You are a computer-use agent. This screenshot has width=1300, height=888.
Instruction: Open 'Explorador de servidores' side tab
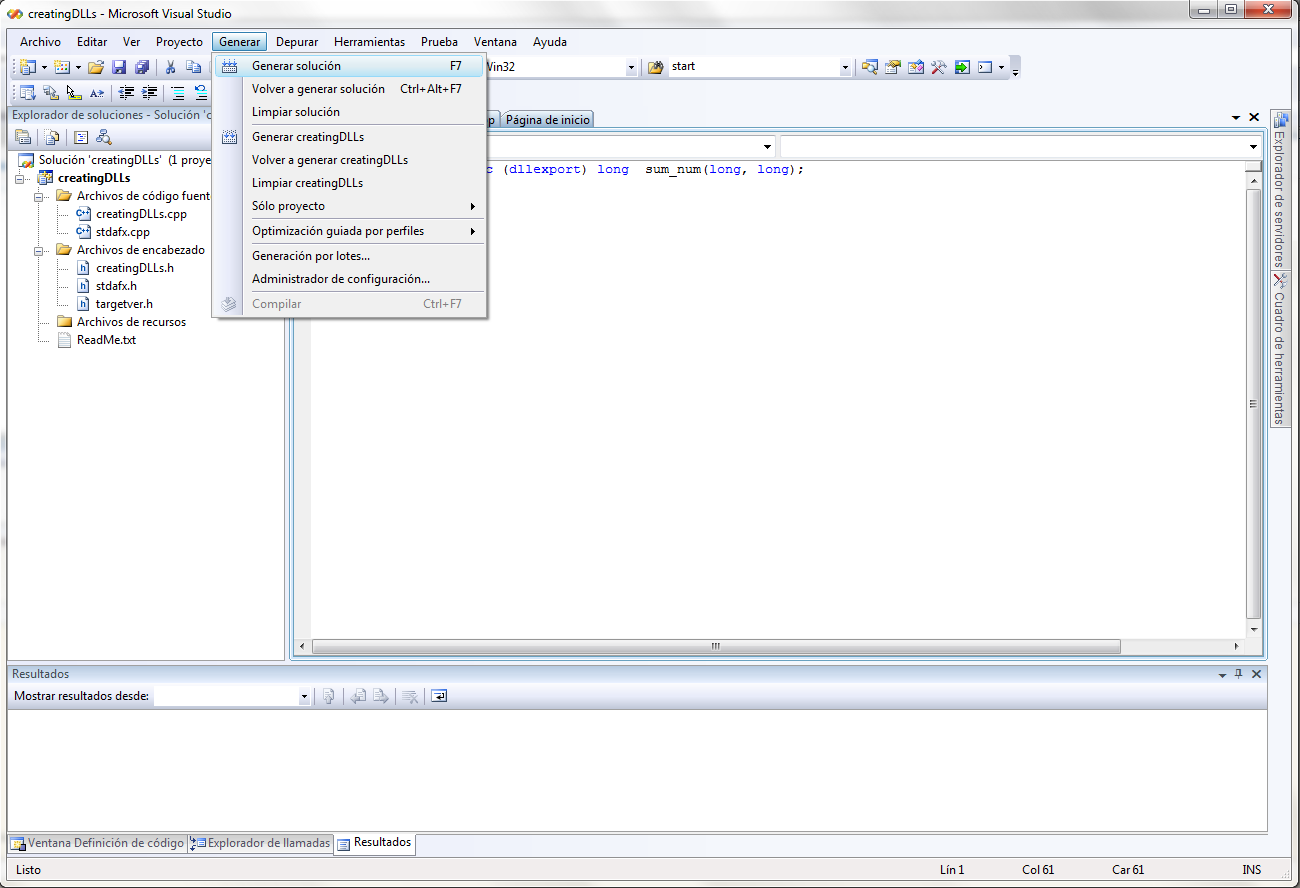[x=1280, y=188]
